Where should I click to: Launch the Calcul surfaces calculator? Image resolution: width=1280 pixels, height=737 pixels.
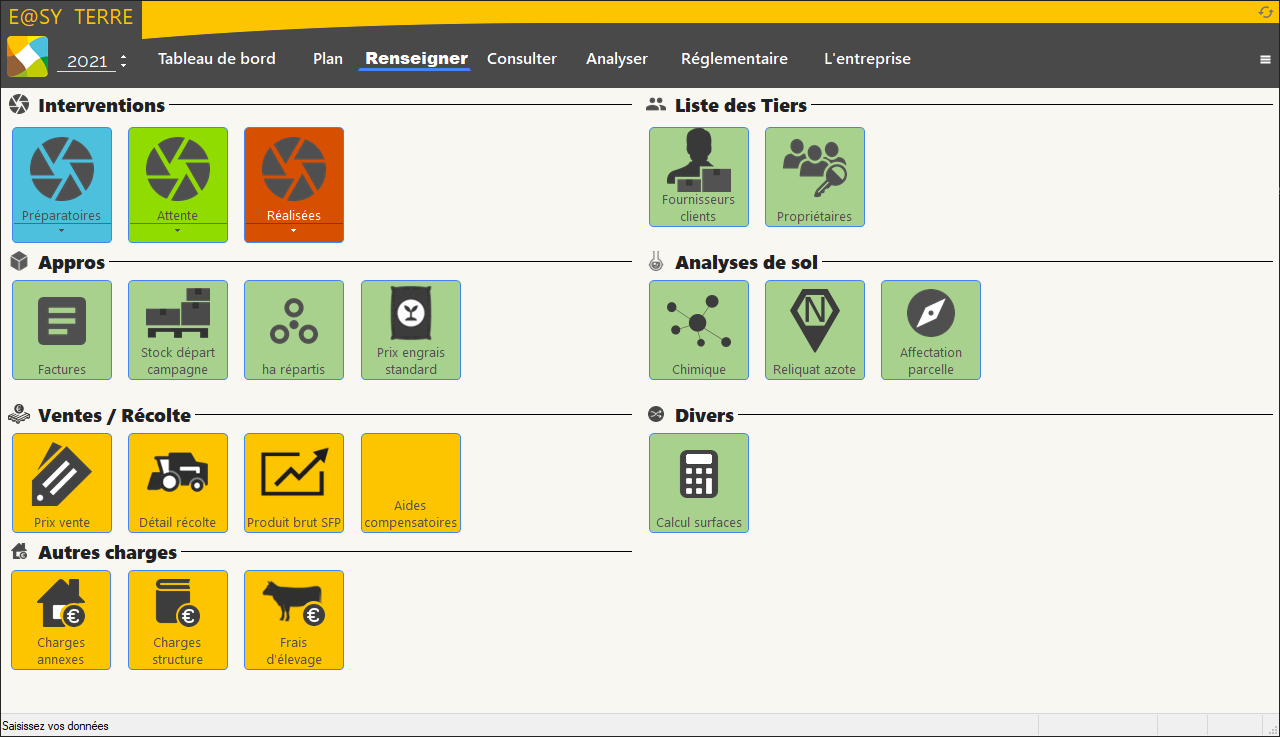pyautogui.click(x=698, y=483)
